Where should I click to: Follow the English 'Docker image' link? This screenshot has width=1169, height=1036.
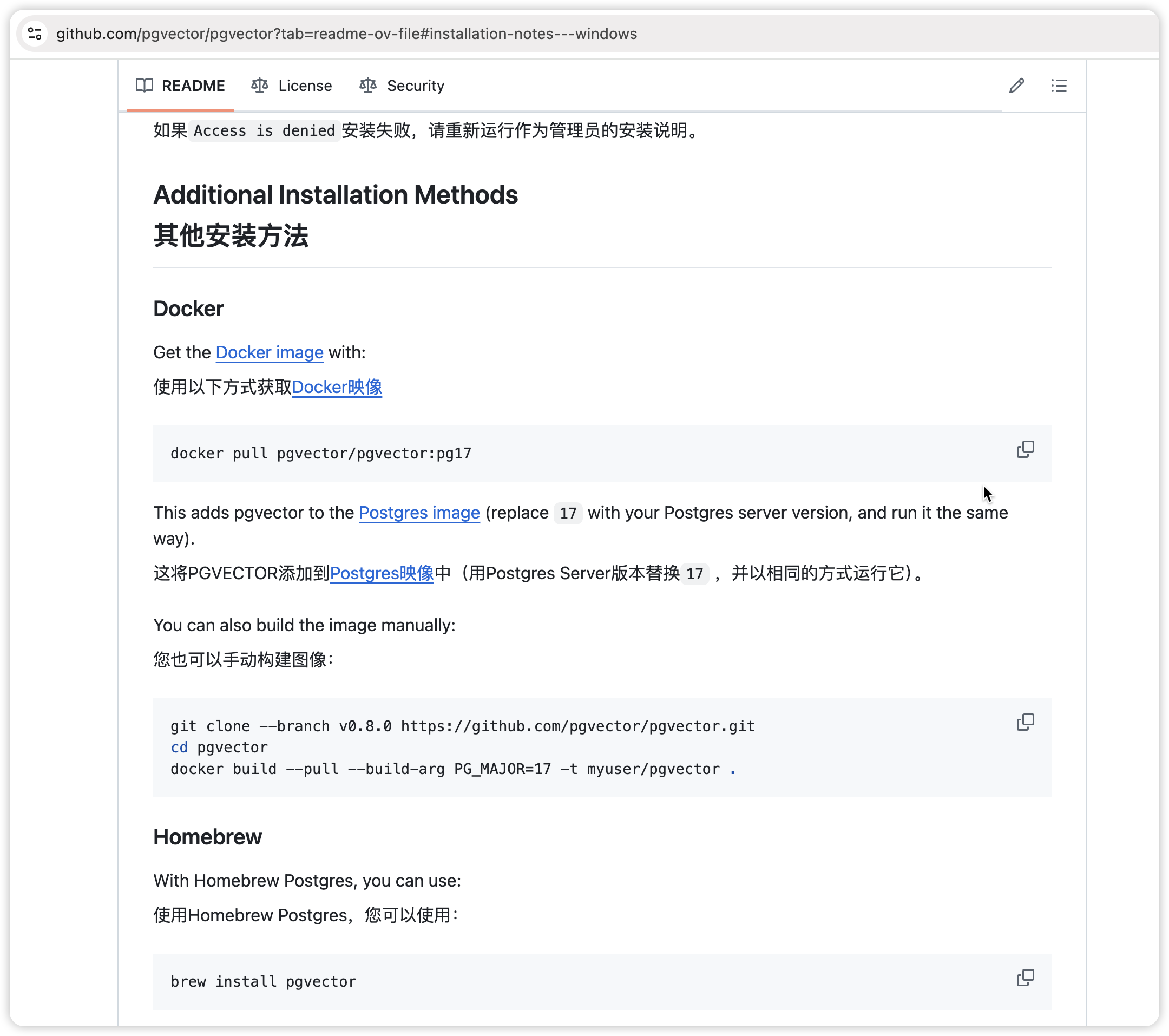tap(270, 352)
